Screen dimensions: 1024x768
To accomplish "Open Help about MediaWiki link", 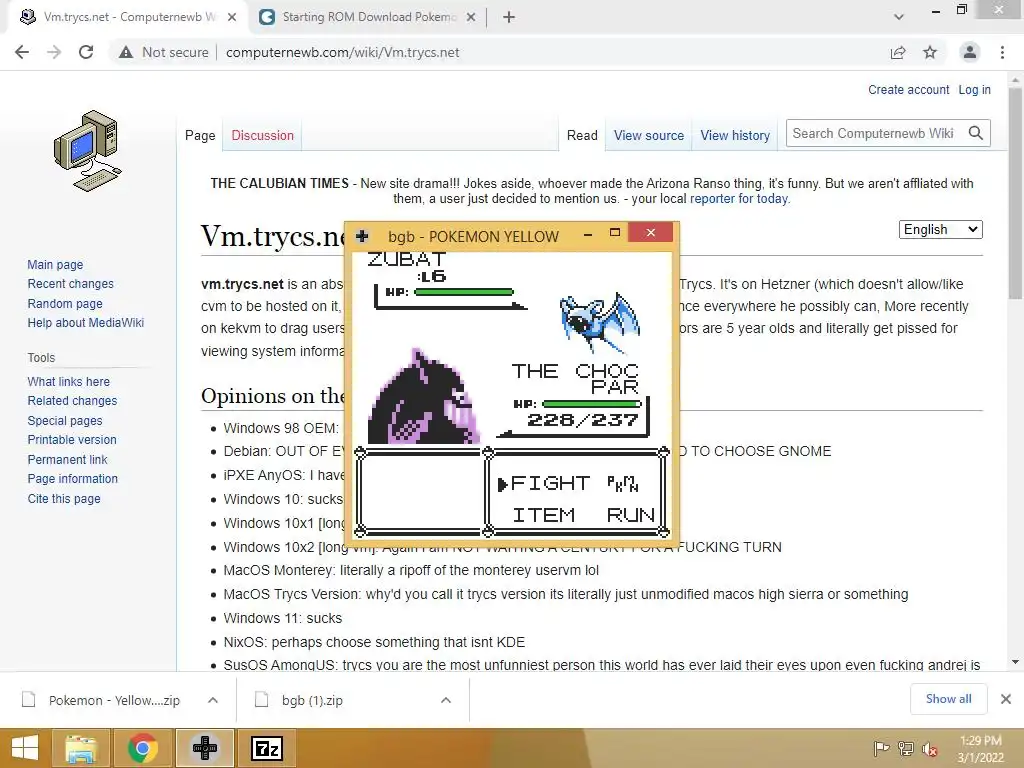I will click(86, 323).
